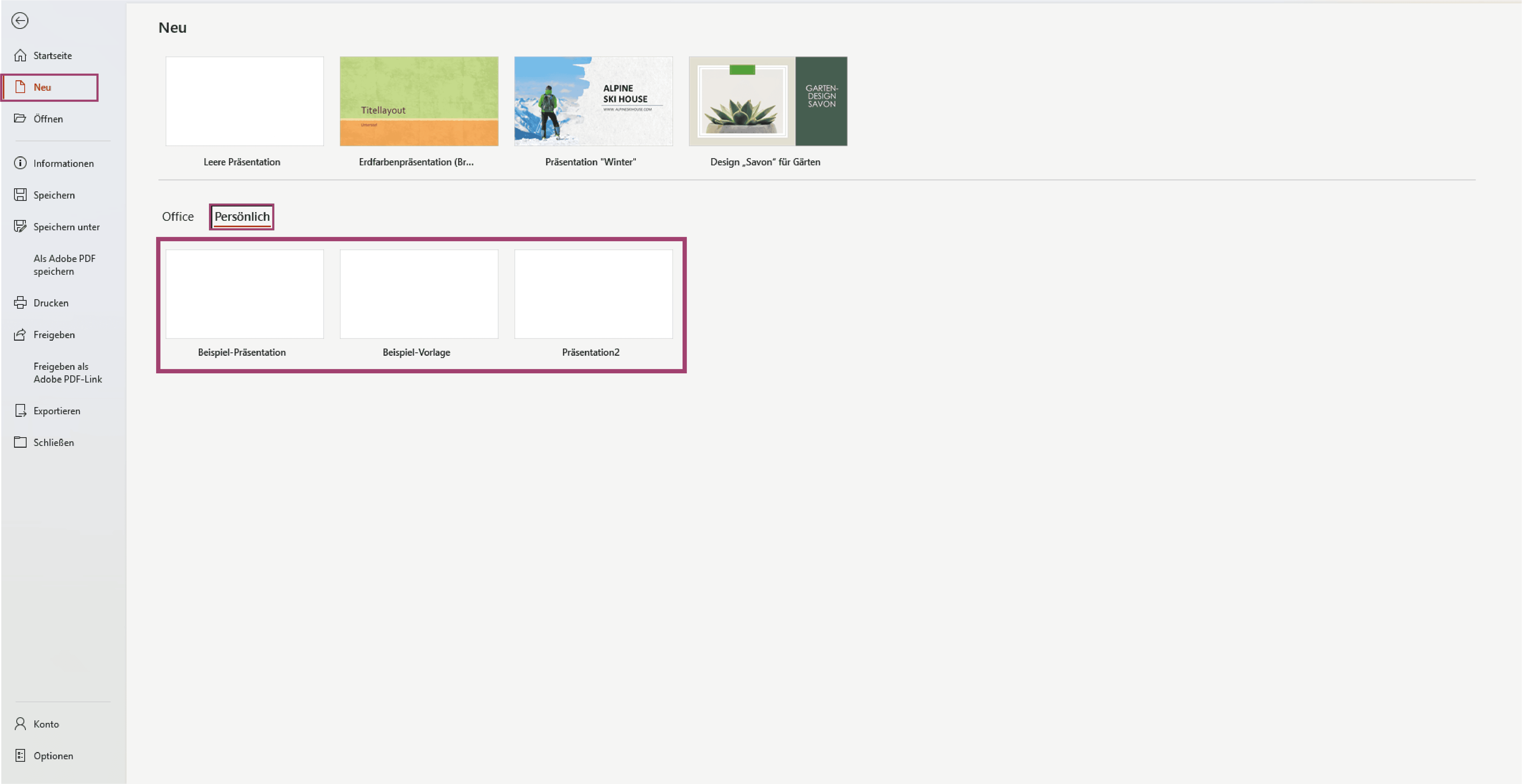Click the Neu document icon

pos(20,87)
